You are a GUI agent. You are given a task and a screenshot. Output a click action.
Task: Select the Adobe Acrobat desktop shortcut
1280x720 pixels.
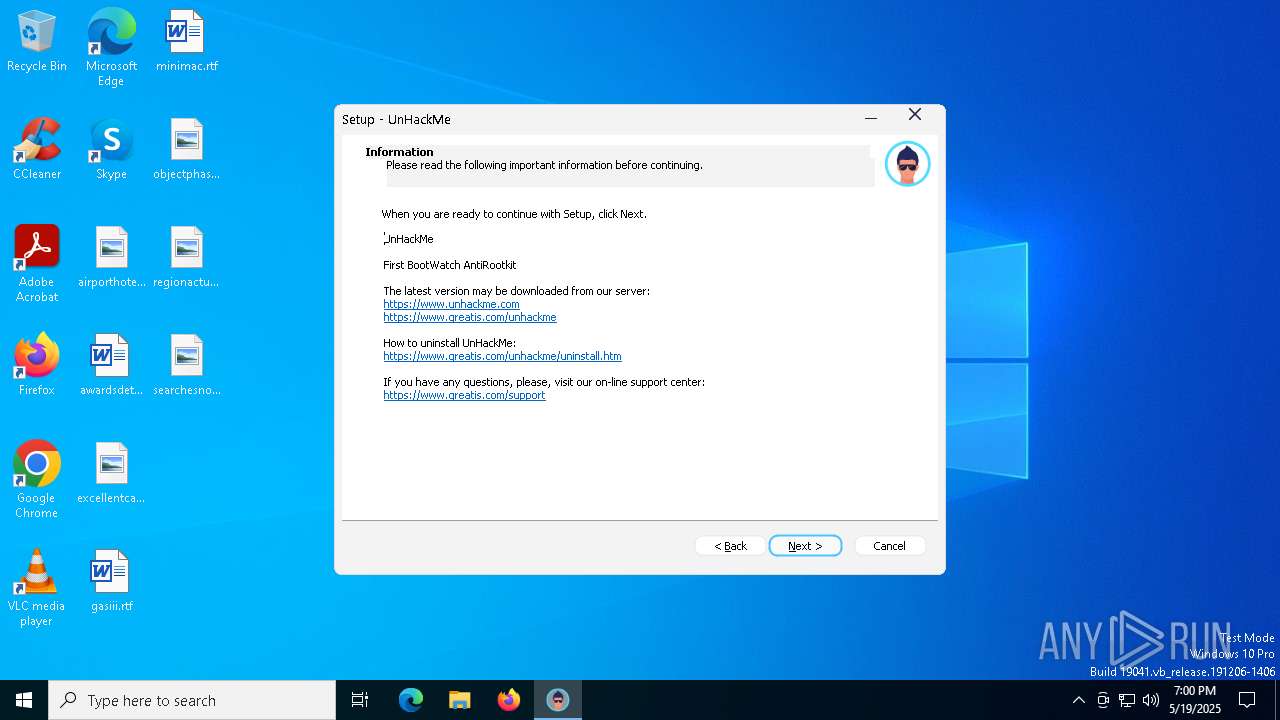tap(37, 264)
